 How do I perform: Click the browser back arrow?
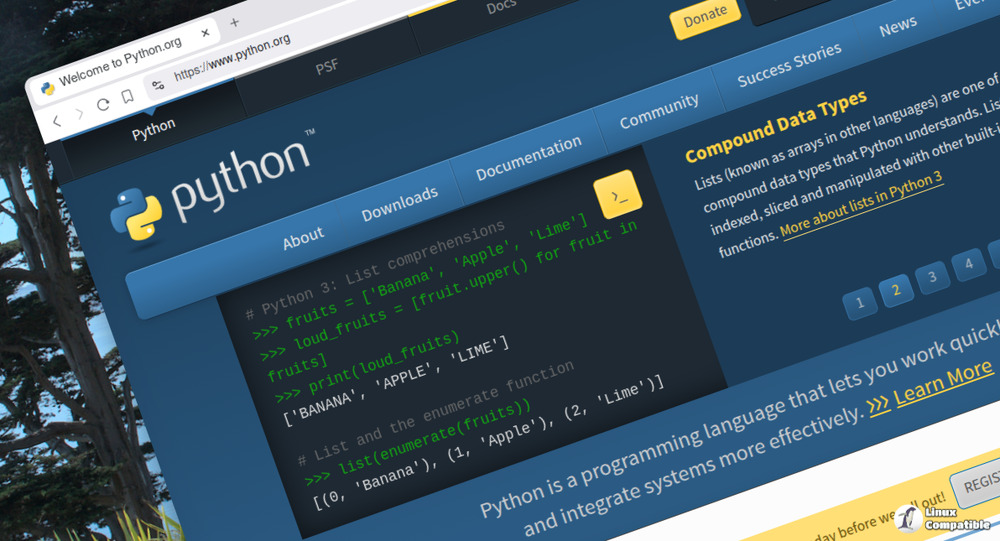(57, 120)
